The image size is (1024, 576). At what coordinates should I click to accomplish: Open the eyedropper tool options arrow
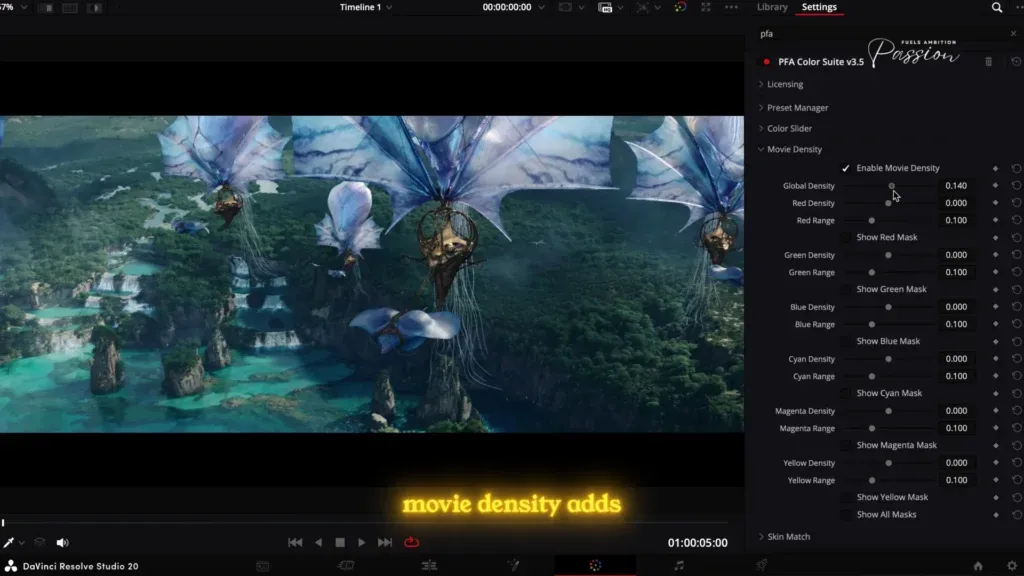pyautogui.click(x=22, y=543)
